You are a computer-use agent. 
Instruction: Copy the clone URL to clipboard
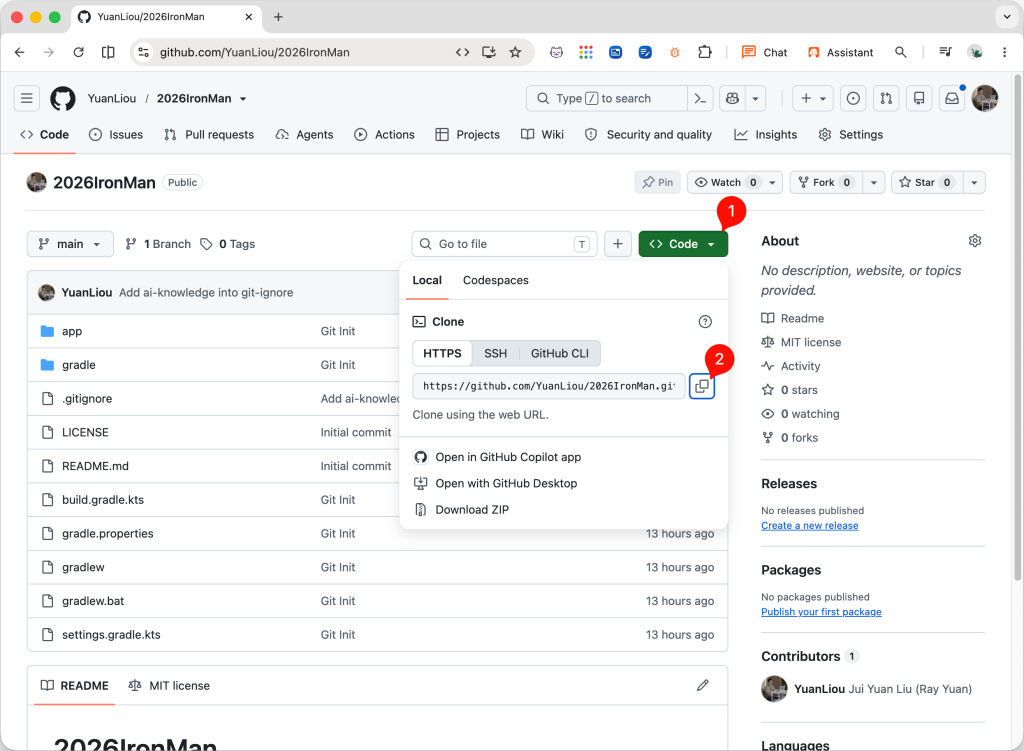point(702,387)
